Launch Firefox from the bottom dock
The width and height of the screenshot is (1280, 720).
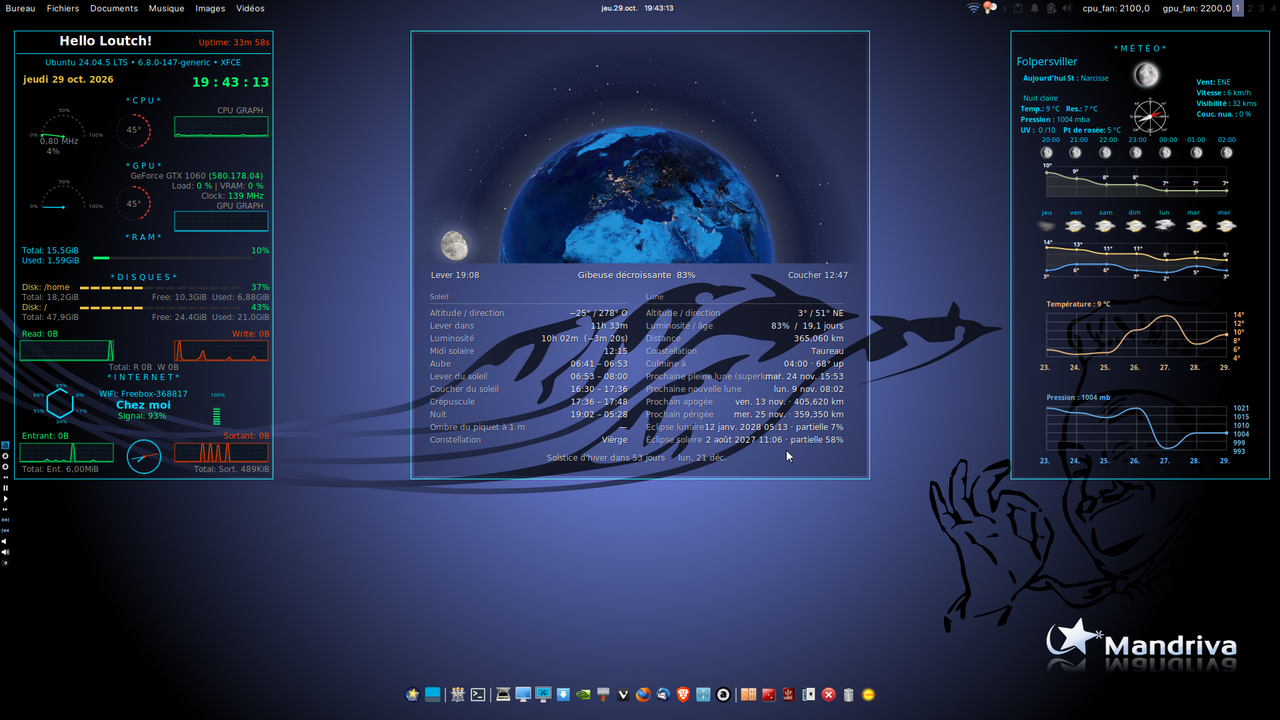(x=643, y=694)
